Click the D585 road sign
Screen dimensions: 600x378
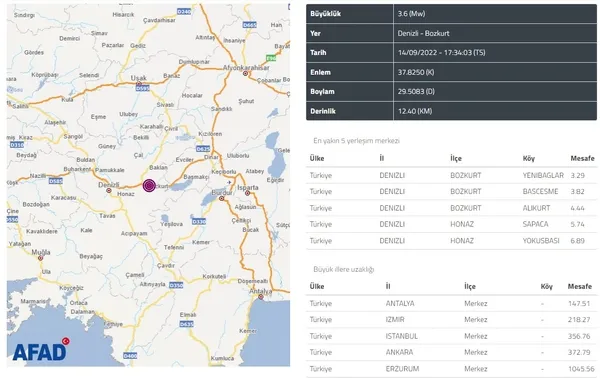click(55, 181)
